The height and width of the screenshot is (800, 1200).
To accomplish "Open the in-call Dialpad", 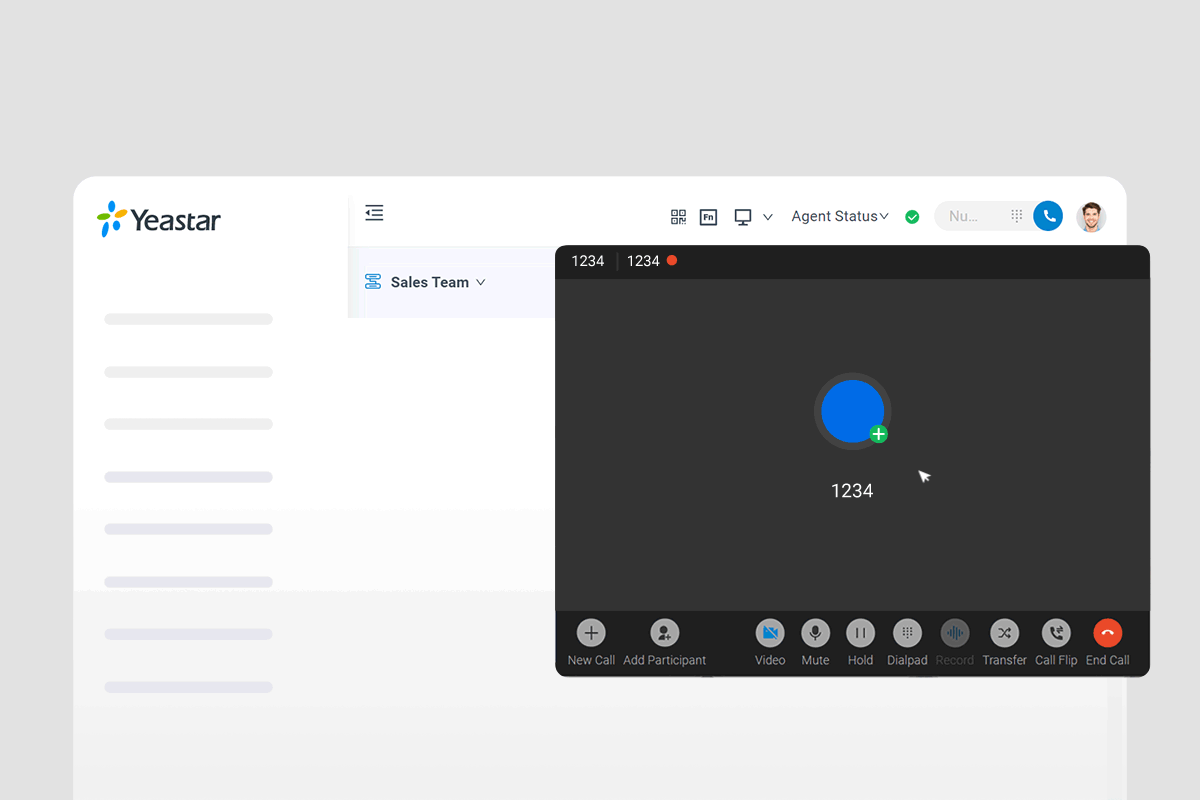I will coord(907,642).
